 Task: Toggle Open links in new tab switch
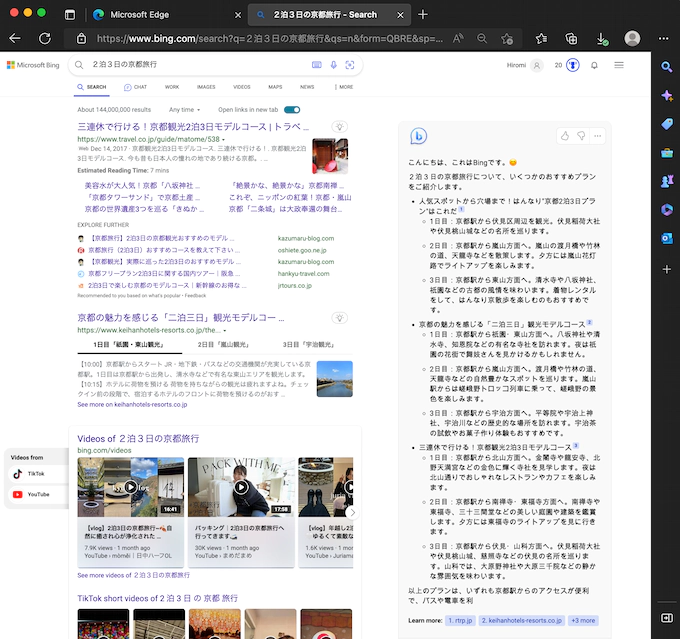pos(292,110)
